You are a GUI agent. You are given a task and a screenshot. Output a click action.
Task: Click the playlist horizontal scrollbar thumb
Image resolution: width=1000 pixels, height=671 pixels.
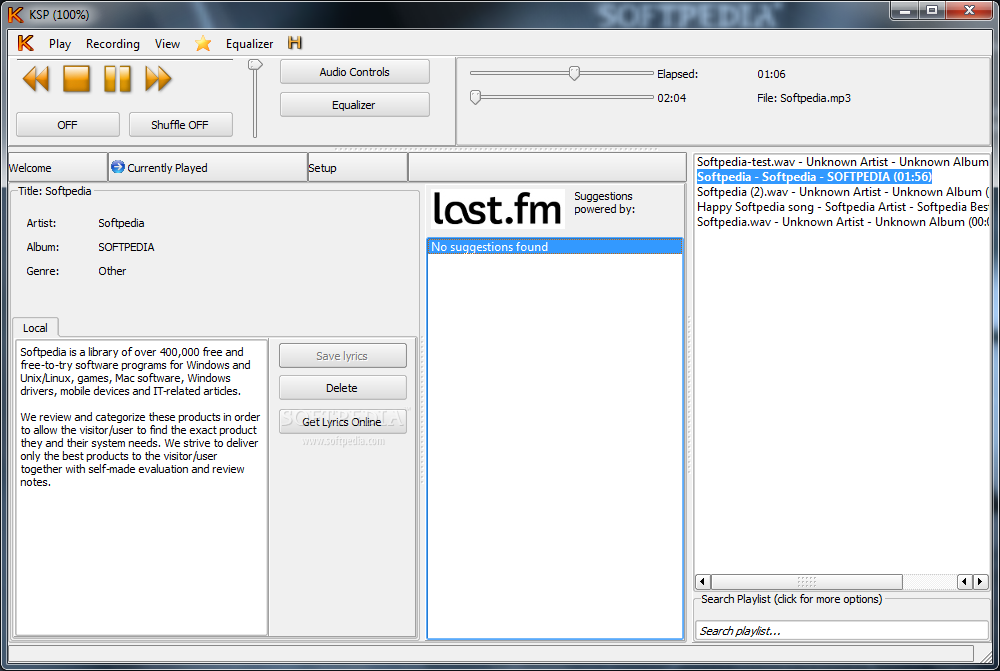click(807, 582)
